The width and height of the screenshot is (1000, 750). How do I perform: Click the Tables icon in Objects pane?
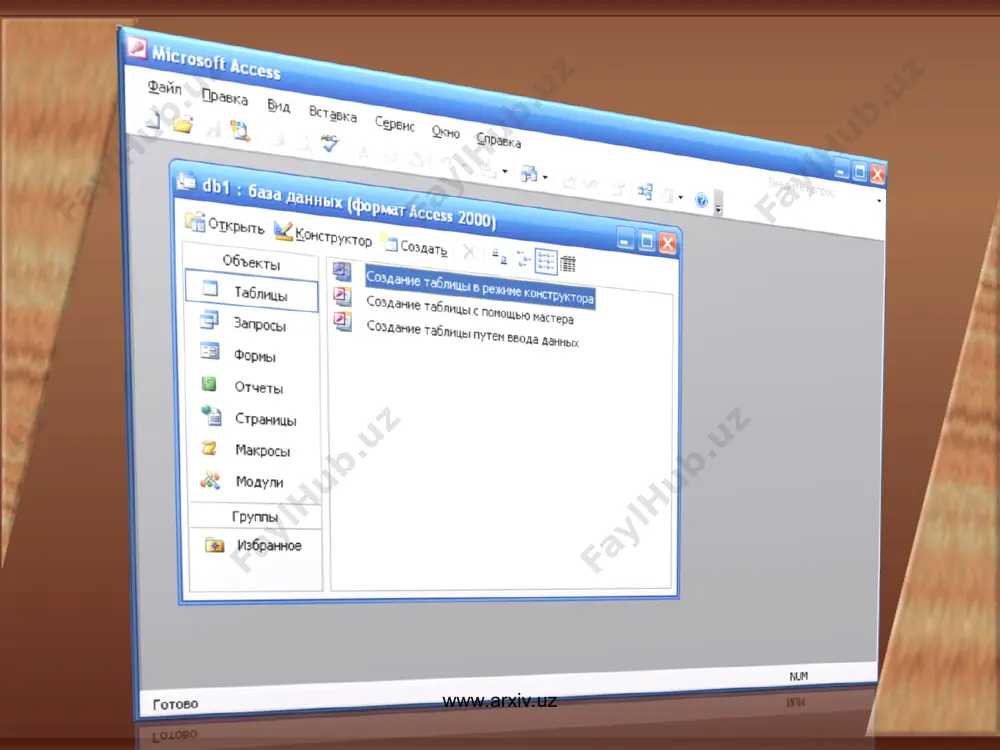(210, 289)
